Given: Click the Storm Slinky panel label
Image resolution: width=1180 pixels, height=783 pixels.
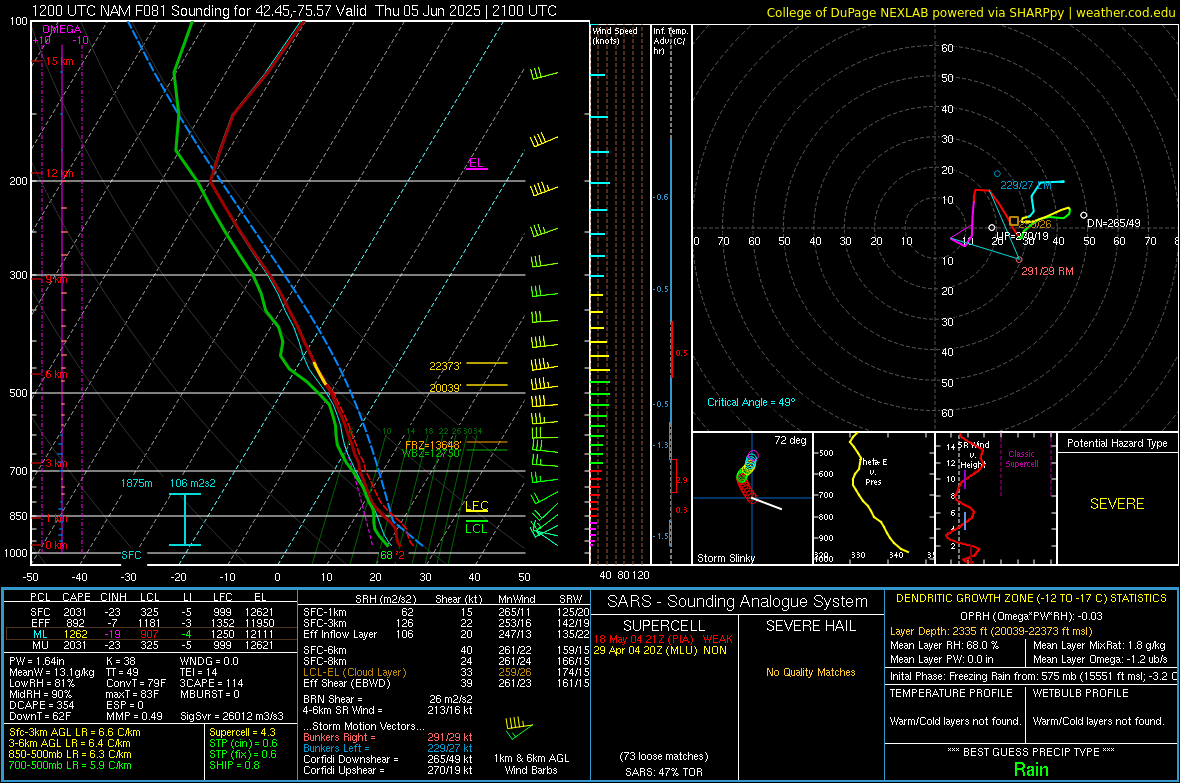Looking at the screenshot, I should pos(726,558).
